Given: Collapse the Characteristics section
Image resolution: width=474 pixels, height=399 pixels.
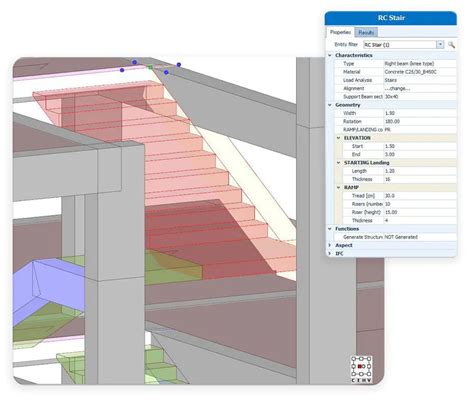Looking at the screenshot, I should point(330,55).
